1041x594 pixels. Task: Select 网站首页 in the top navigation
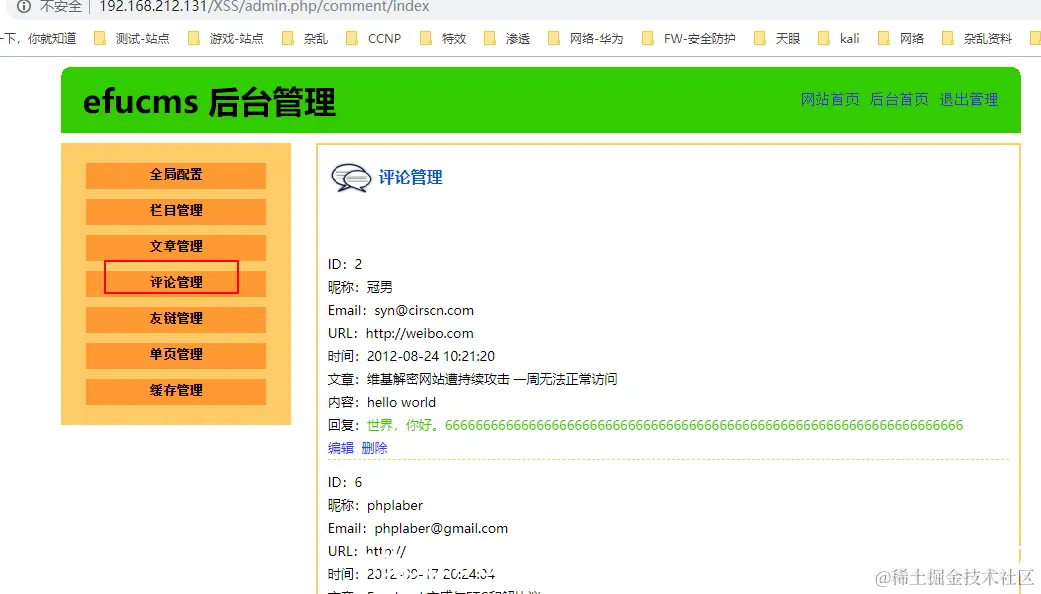pyautogui.click(x=829, y=100)
